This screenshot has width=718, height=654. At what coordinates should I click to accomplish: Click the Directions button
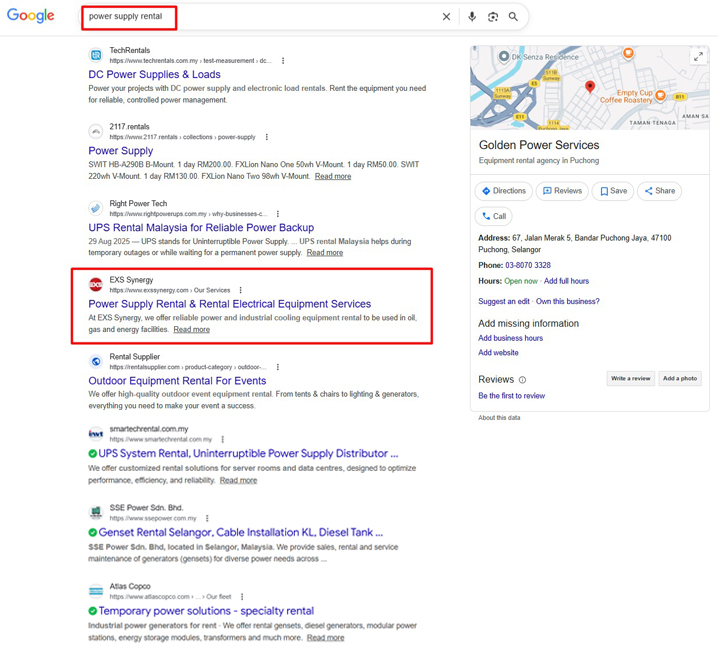coord(503,191)
